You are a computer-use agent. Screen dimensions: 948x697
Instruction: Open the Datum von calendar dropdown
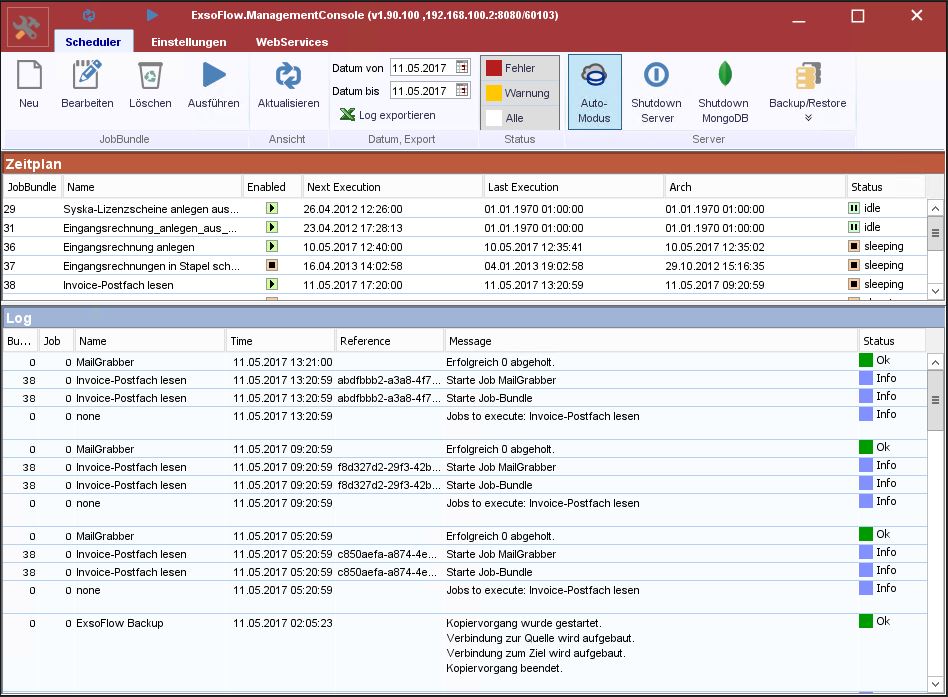[462, 68]
